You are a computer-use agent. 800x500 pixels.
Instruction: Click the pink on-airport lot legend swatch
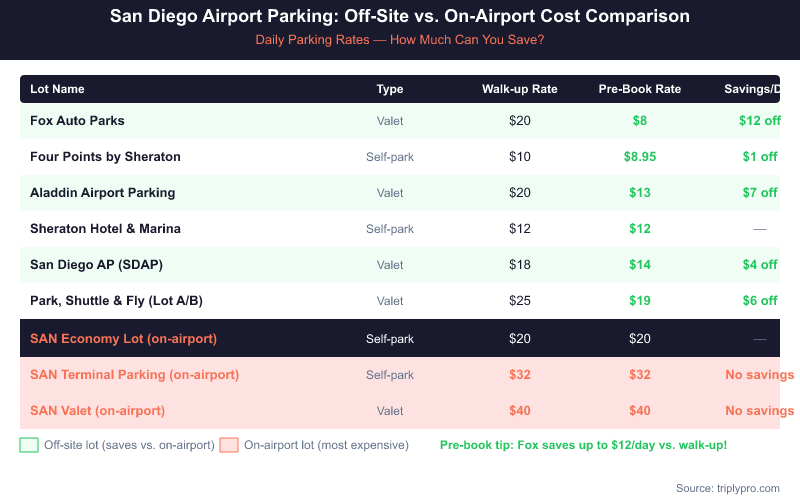point(229,445)
